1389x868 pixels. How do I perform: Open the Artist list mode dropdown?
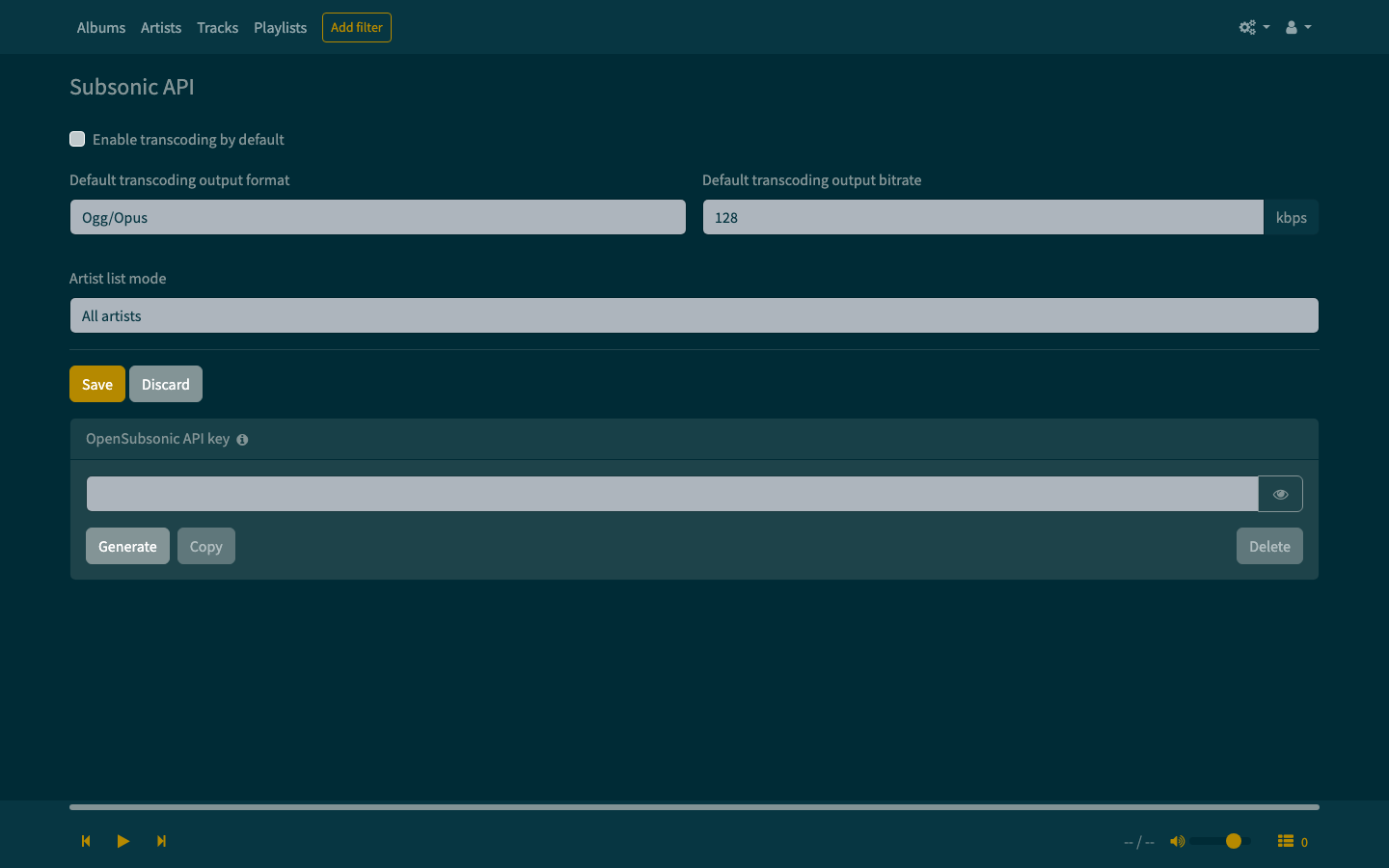click(x=694, y=315)
